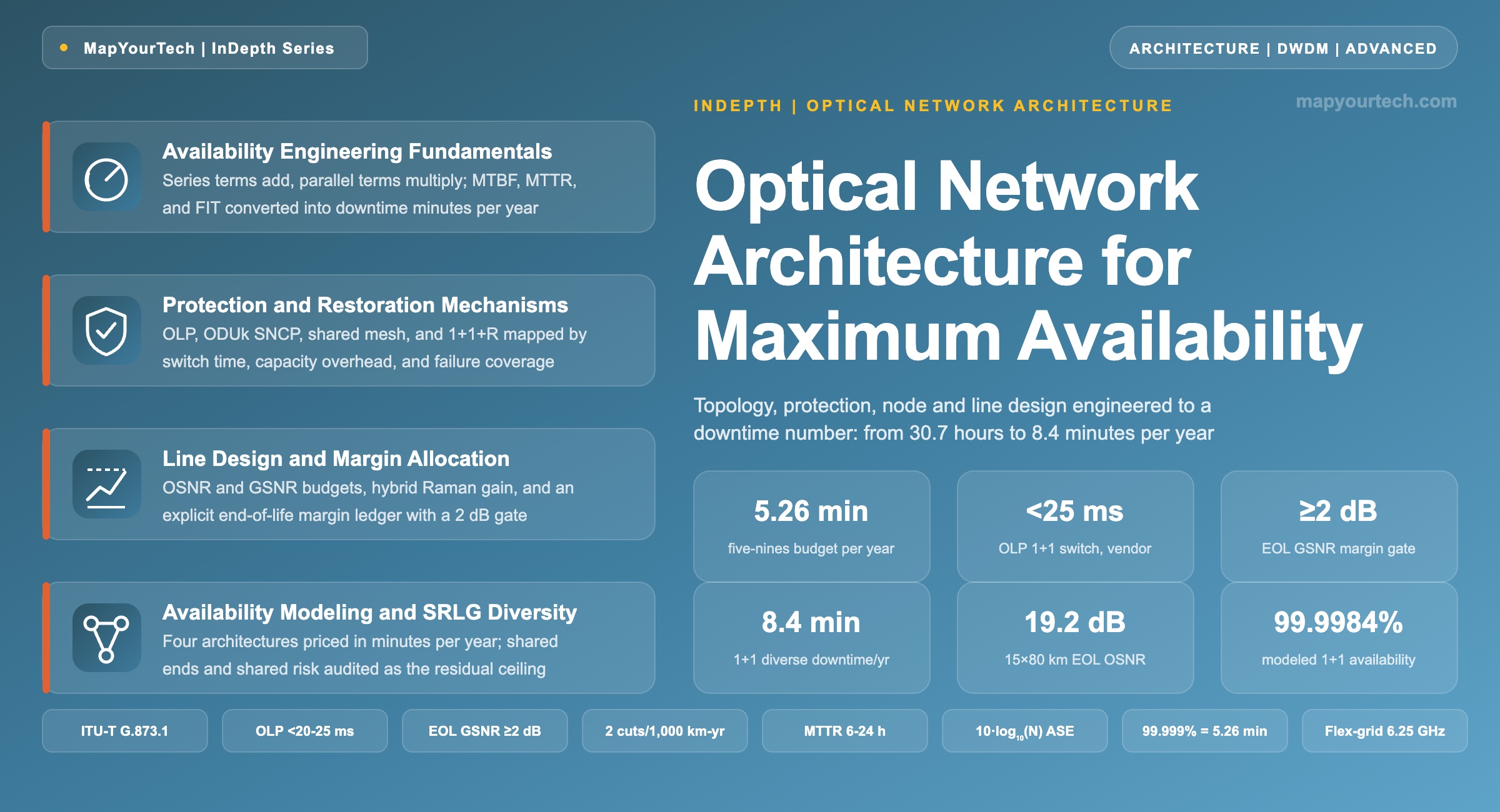Open the MapYourTech | InDepth Series badge
This screenshot has height=812, width=1500.
coord(205,47)
